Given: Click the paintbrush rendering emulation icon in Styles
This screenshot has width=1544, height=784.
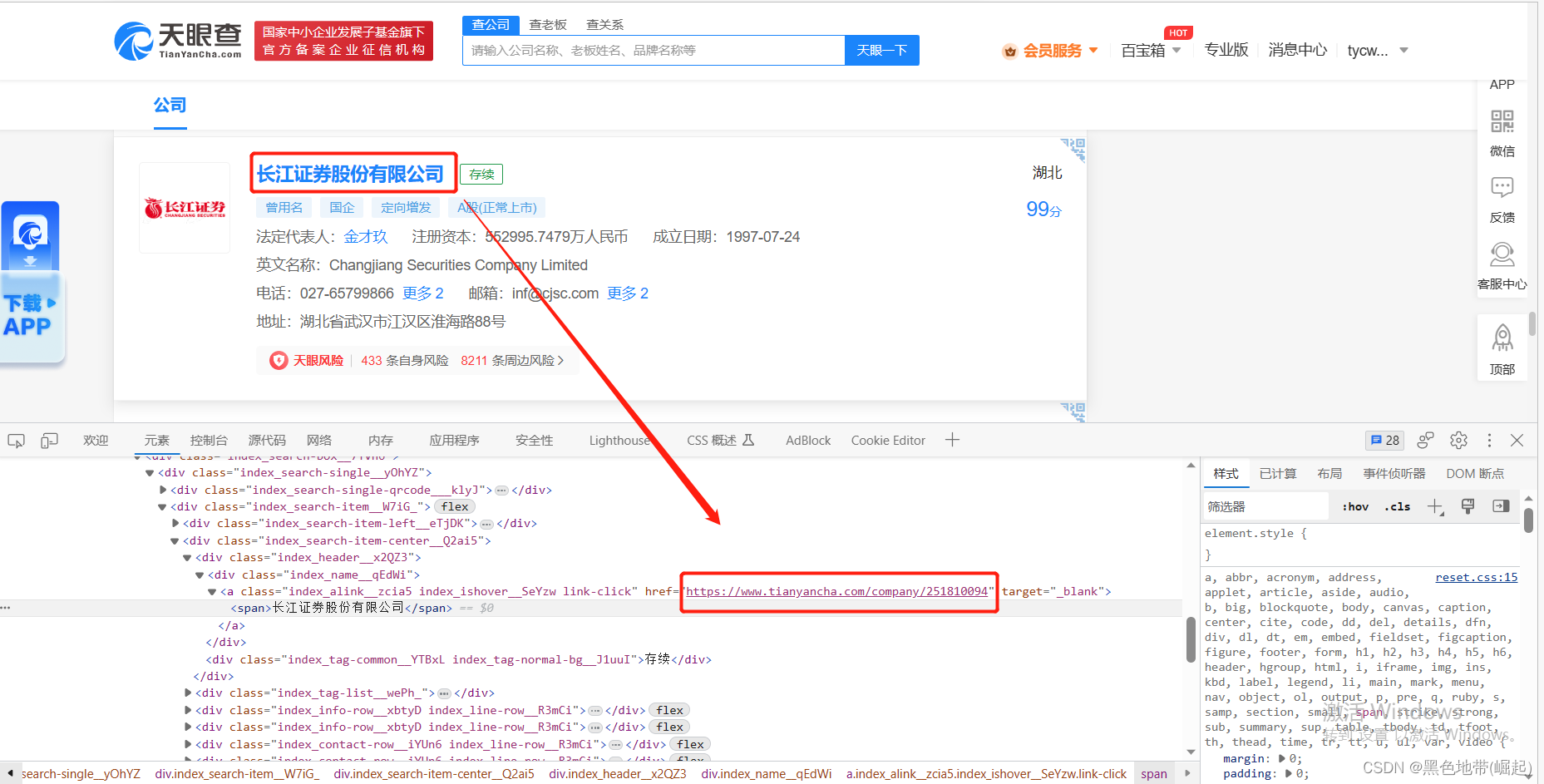Looking at the screenshot, I should pyautogui.click(x=1468, y=506).
